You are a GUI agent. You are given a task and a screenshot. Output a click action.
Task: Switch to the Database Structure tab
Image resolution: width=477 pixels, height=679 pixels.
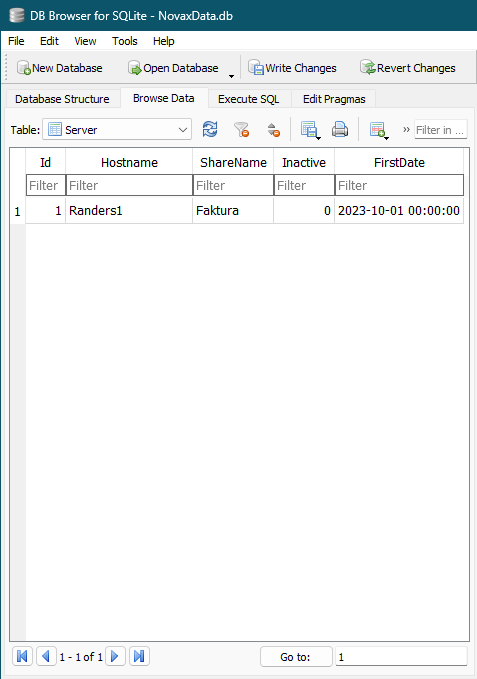point(62,99)
